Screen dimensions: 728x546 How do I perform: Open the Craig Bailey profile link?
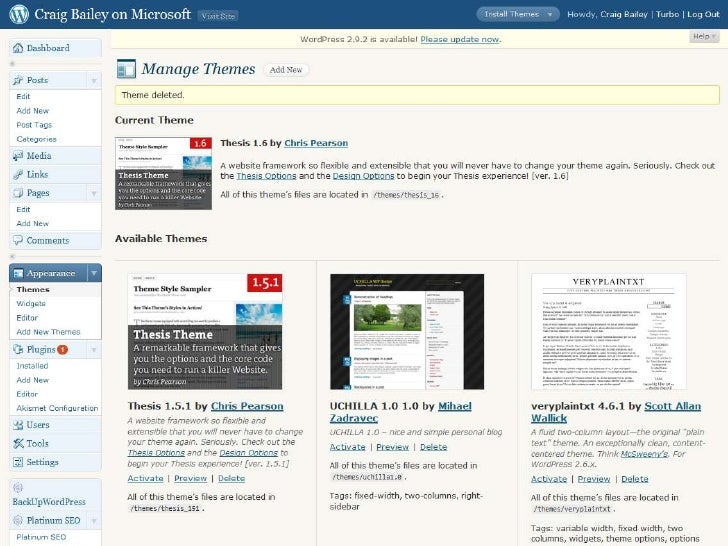(x=624, y=14)
